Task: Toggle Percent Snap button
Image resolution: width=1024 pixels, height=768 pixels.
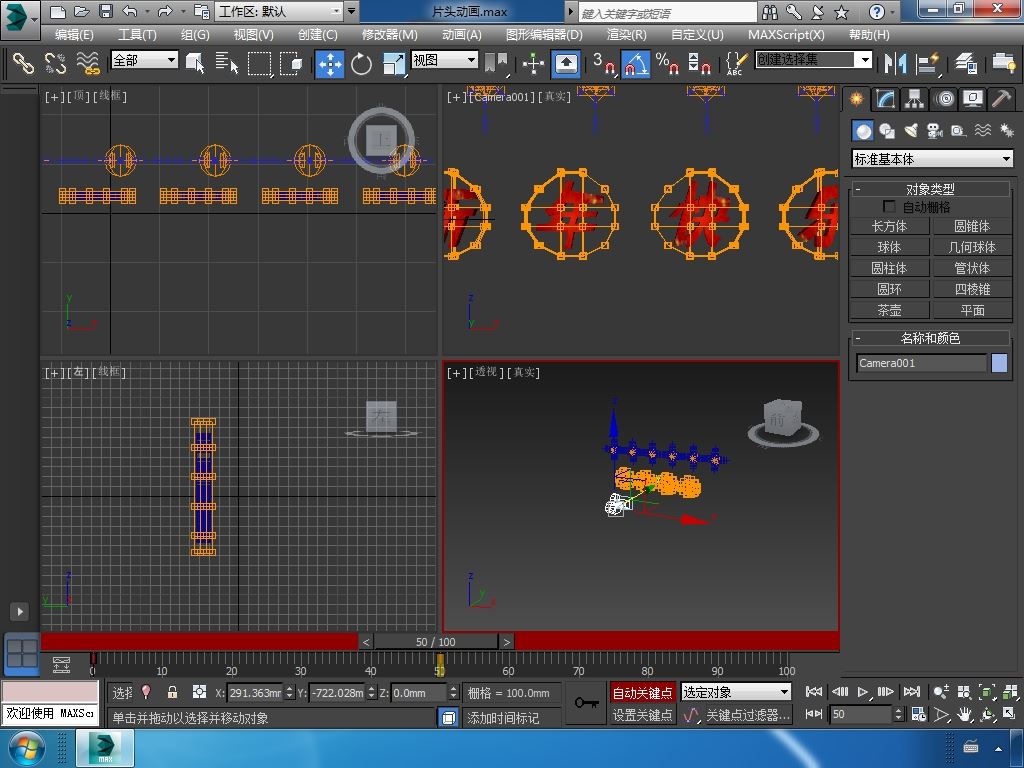Action: [x=667, y=63]
